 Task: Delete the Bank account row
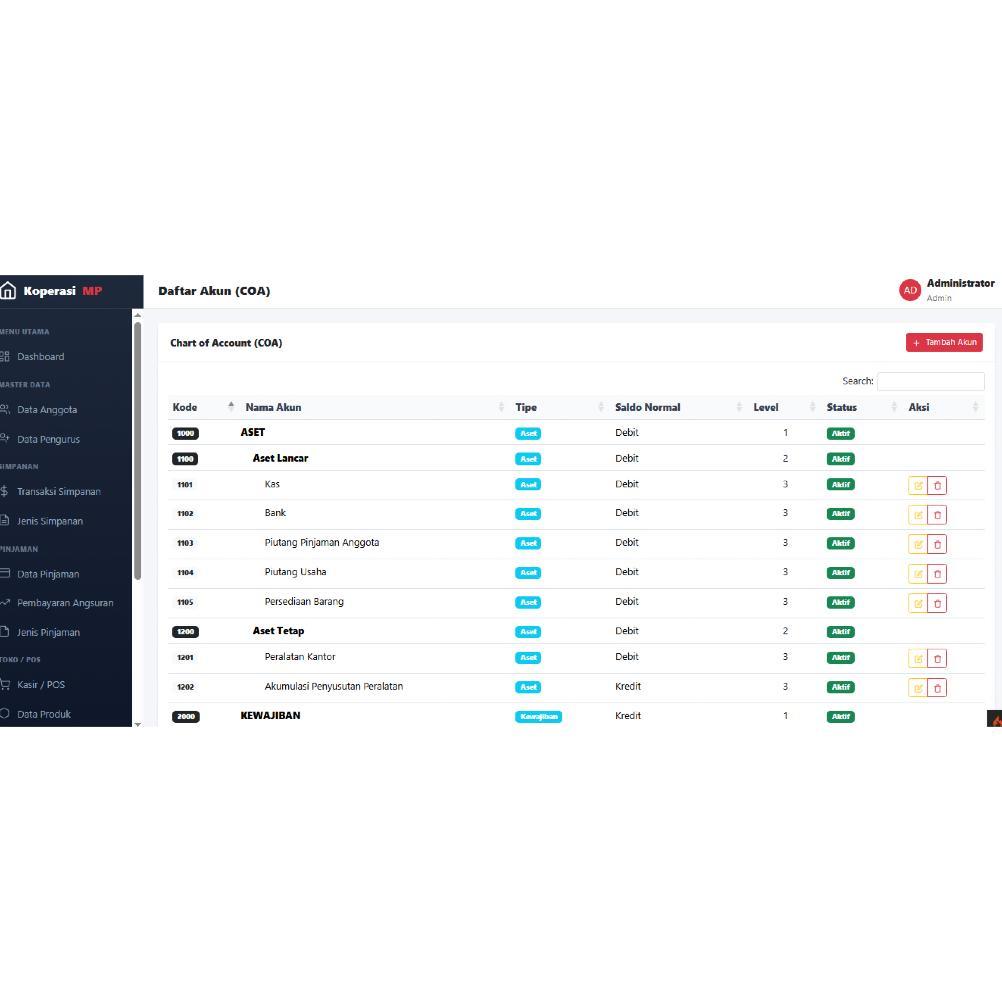(937, 515)
